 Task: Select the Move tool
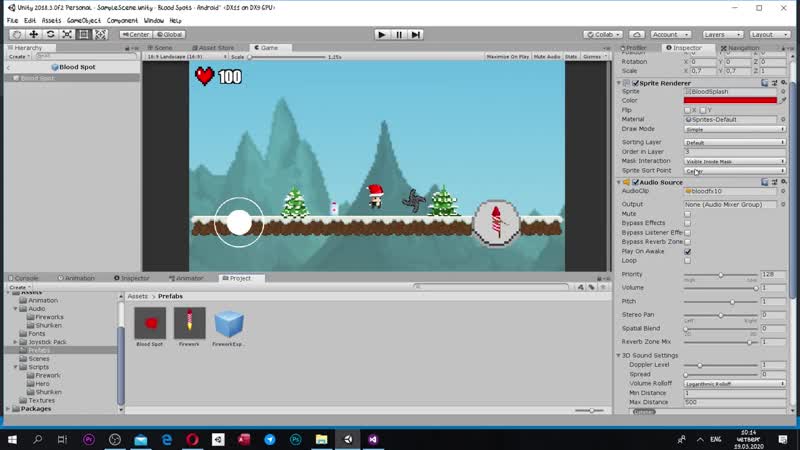(34, 34)
